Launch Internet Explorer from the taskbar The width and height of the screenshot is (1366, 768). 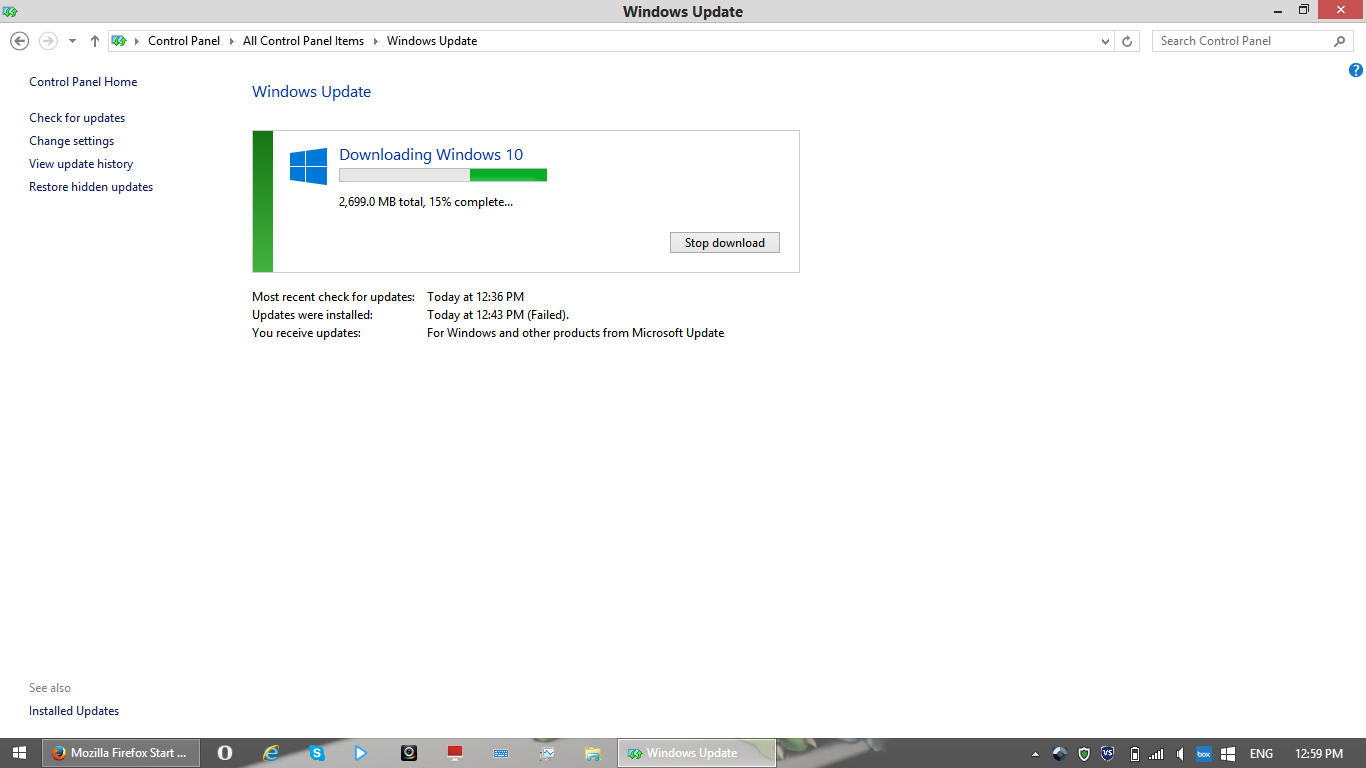(271, 753)
